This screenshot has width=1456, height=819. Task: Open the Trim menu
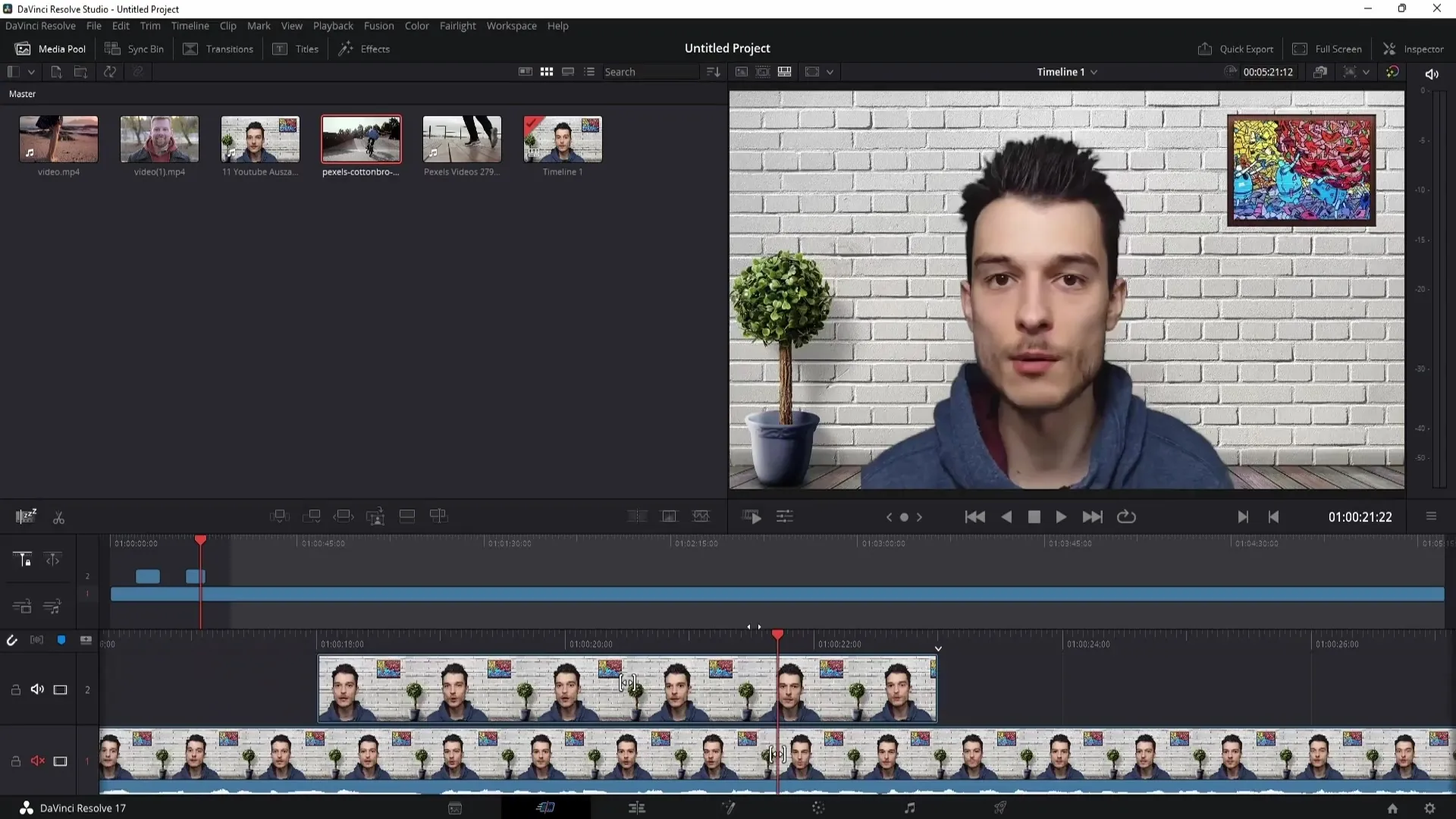150,26
